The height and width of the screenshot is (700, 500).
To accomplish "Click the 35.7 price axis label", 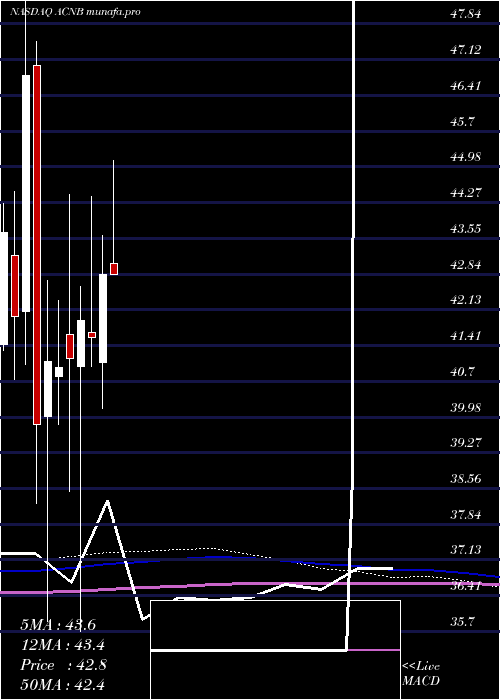I will 462,621.
